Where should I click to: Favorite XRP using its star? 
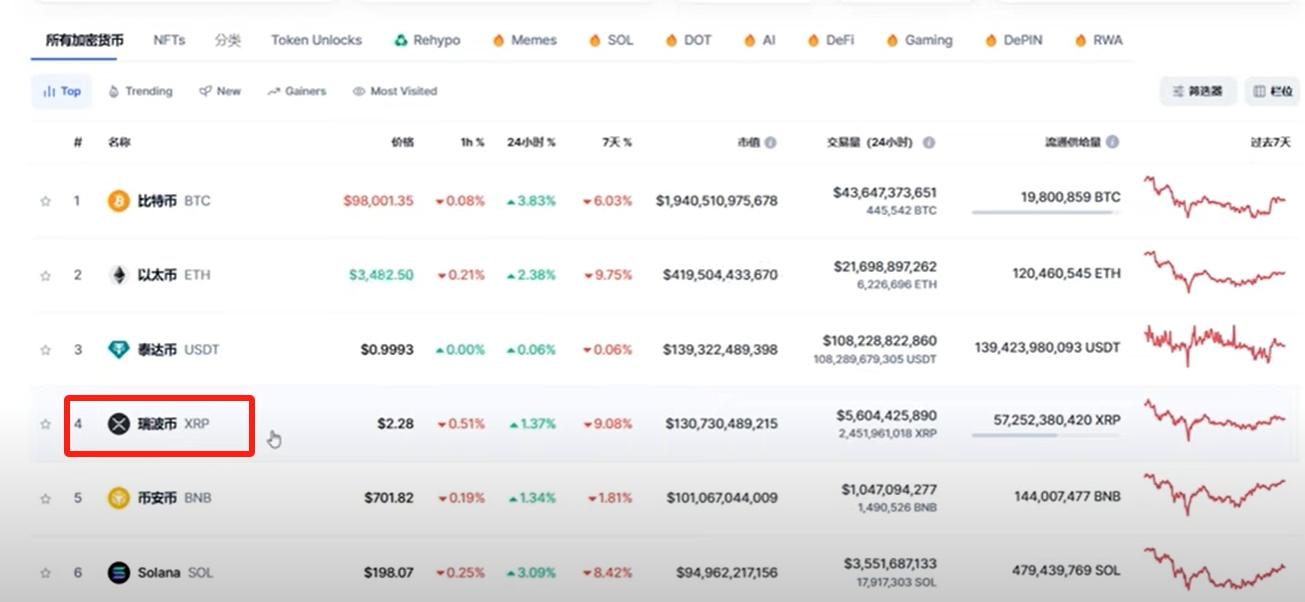[x=45, y=424]
